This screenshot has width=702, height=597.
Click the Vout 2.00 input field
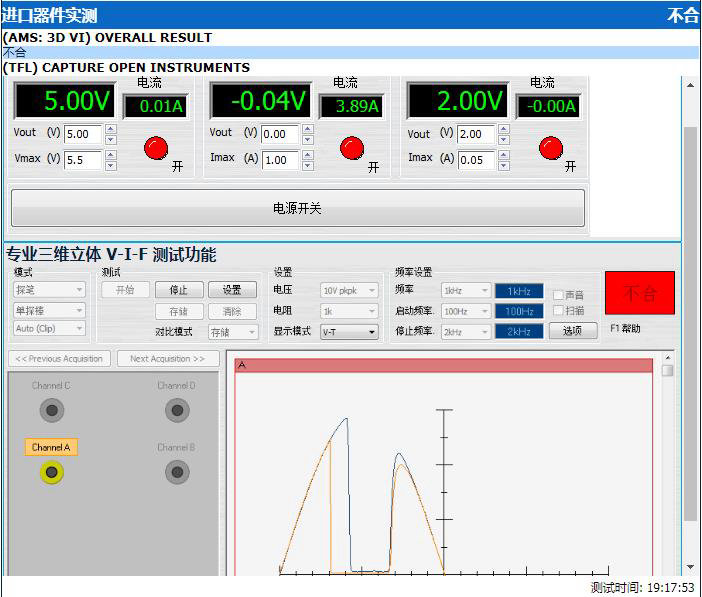(476, 134)
